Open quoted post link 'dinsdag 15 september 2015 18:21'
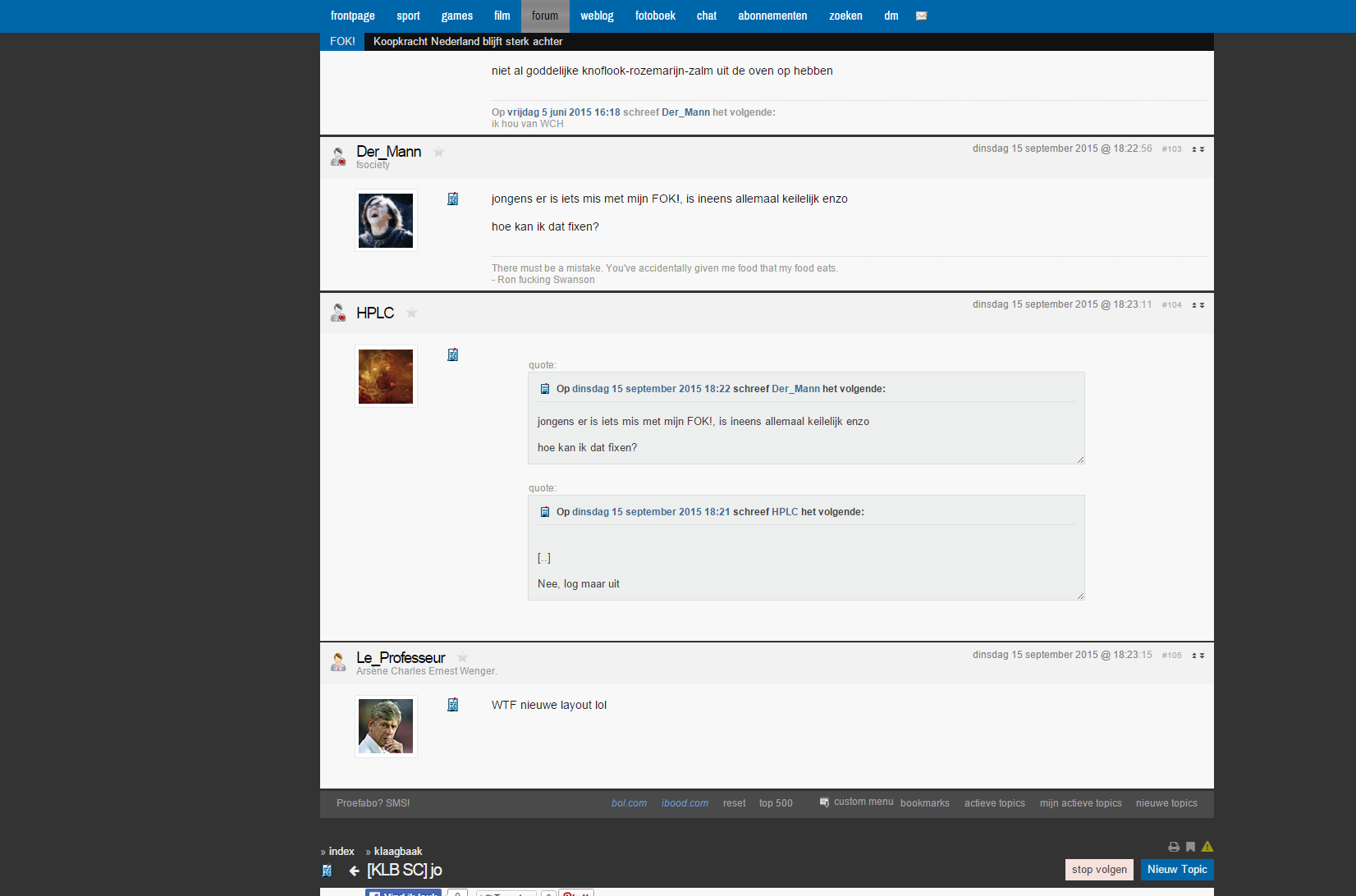 651,512
